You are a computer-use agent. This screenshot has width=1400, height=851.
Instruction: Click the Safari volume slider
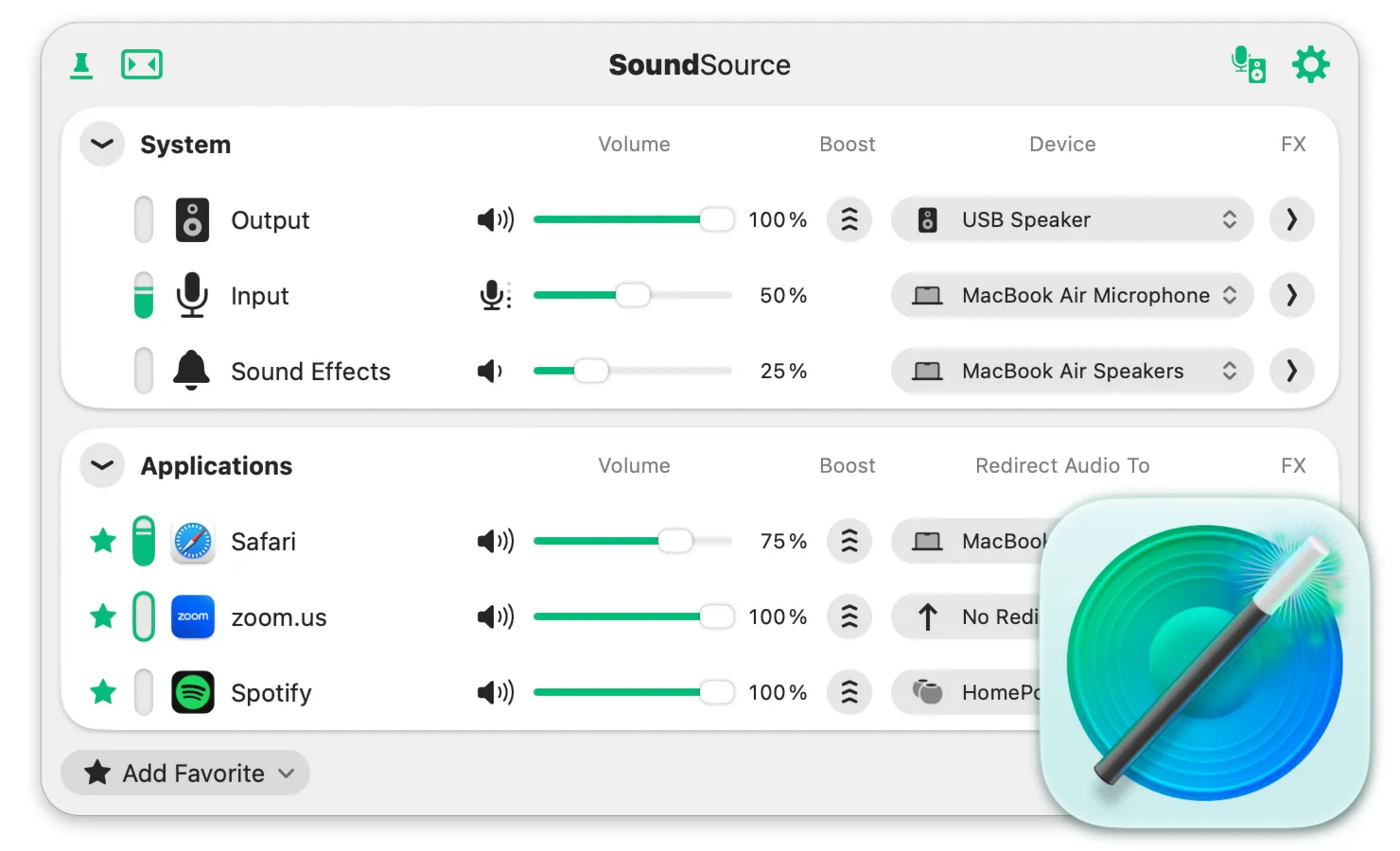[633, 542]
